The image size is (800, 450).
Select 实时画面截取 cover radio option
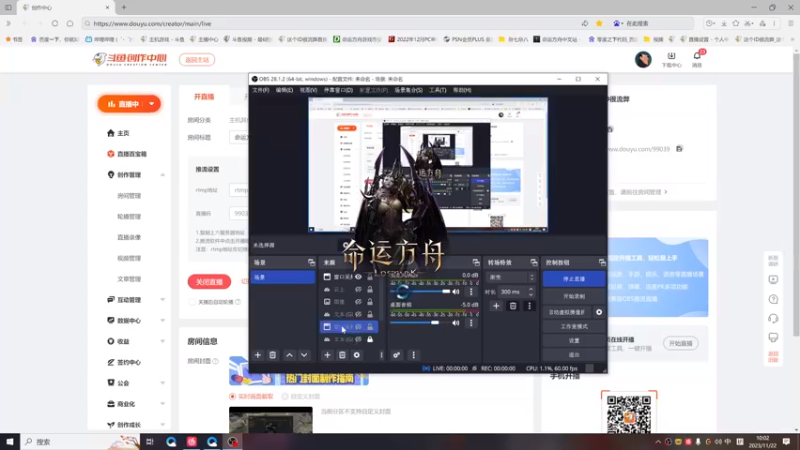point(233,396)
